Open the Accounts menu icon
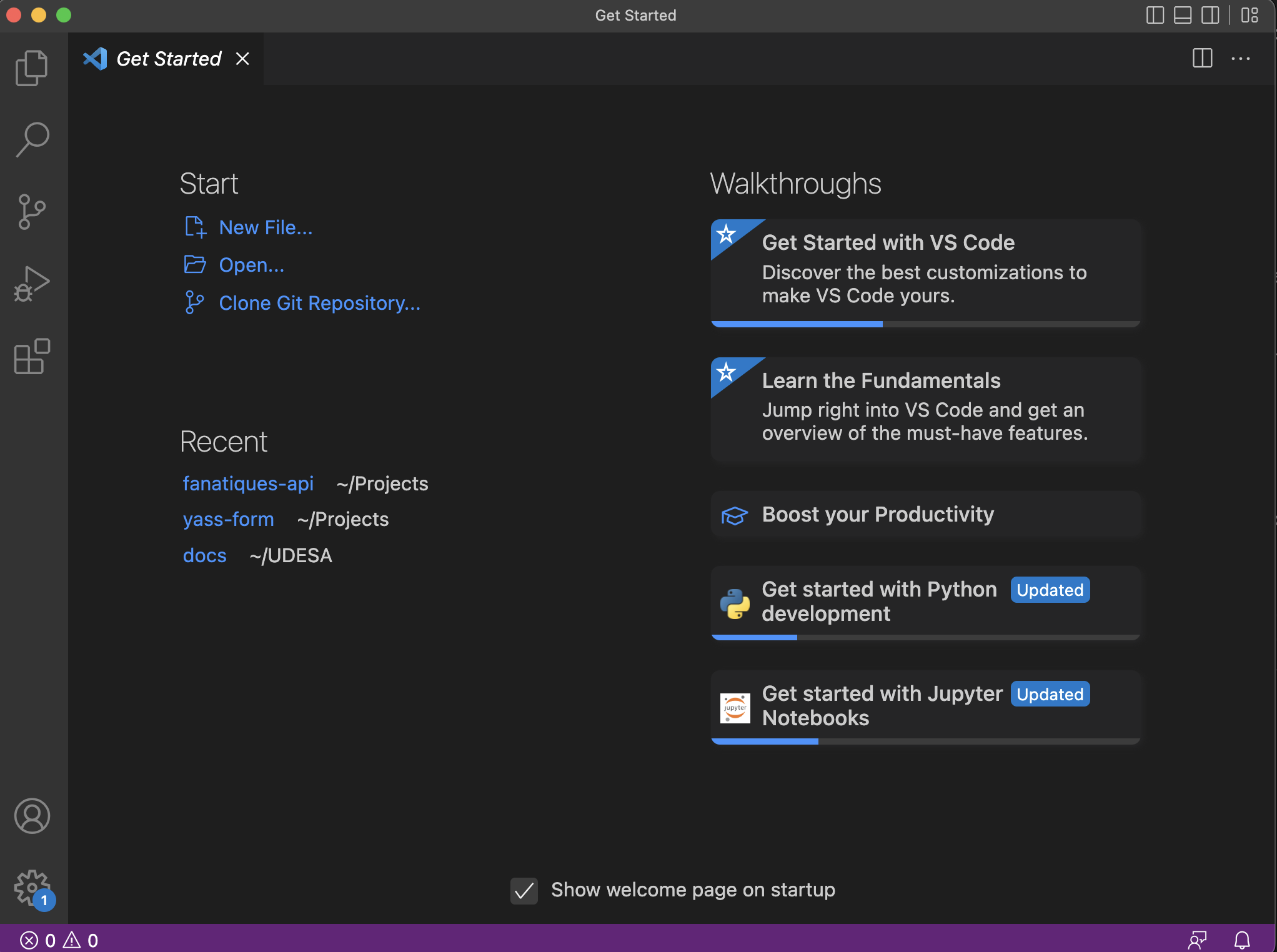The image size is (1277, 952). pos(32,816)
